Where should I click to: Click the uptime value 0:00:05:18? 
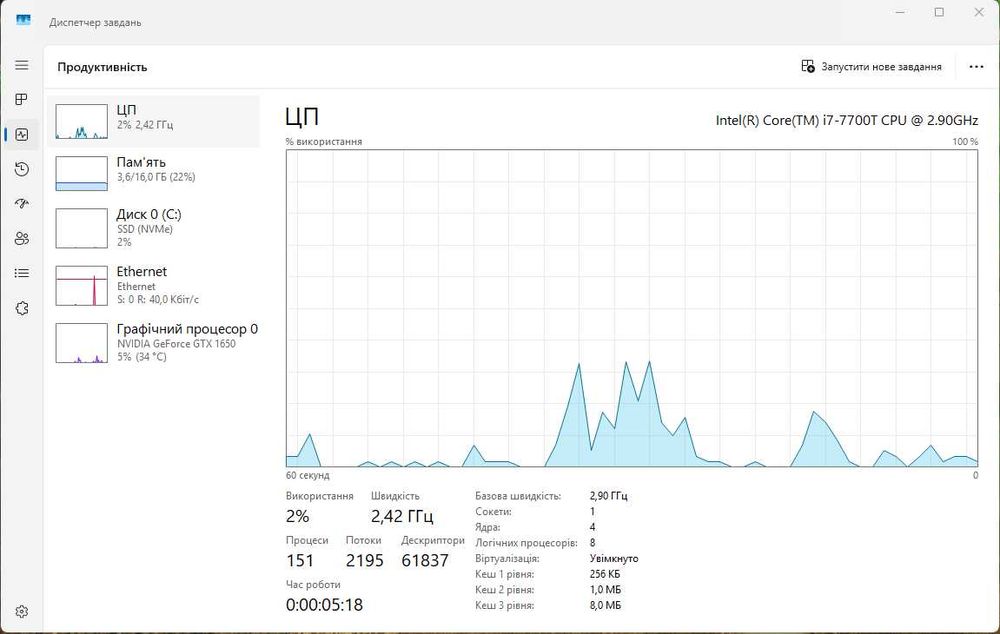click(x=324, y=605)
